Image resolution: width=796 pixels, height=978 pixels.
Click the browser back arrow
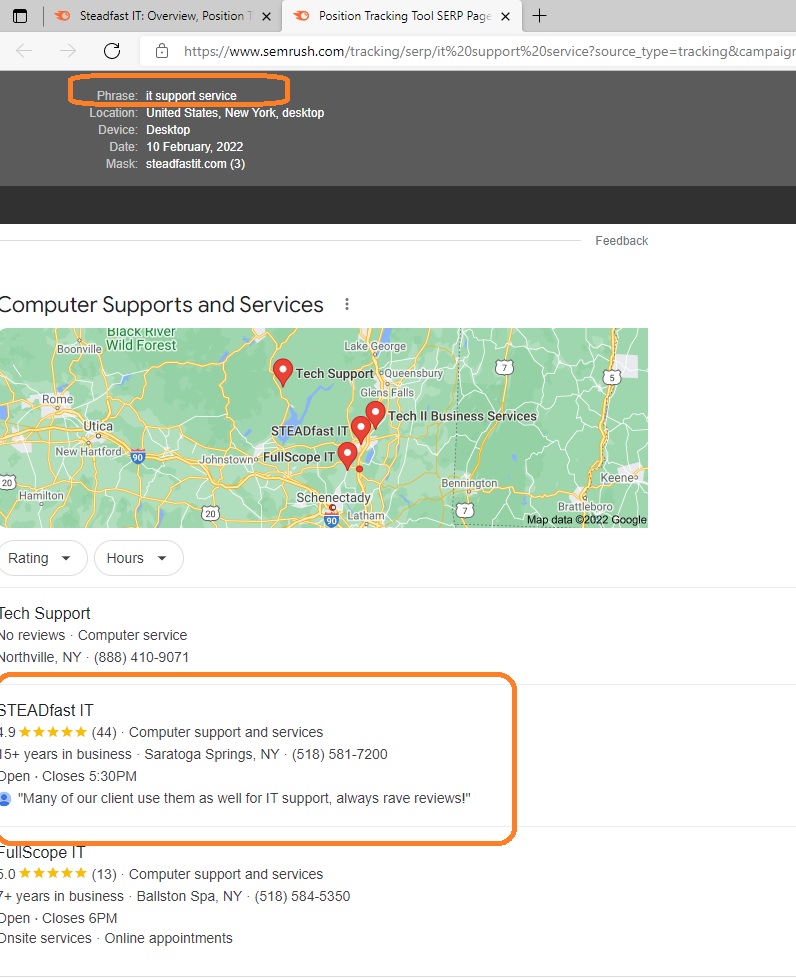click(24, 51)
